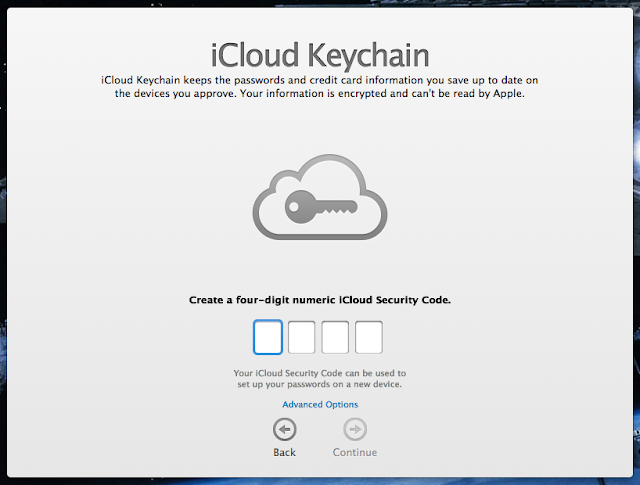640x485 pixels.
Task: Click the Back arrow circle icon
Action: coord(284,429)
